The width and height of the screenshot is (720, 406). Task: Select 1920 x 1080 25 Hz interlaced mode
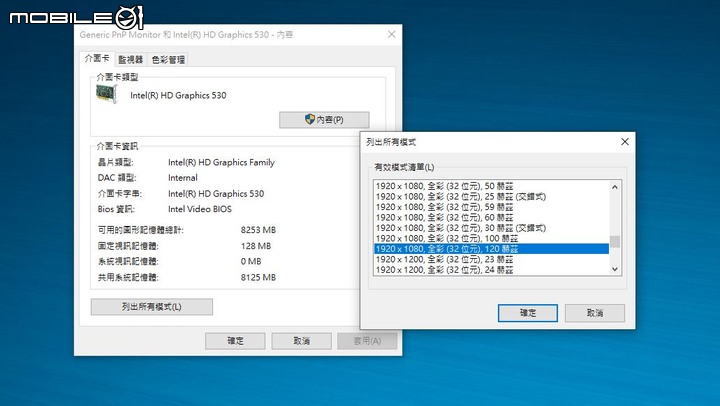click(x=491, y=197)
